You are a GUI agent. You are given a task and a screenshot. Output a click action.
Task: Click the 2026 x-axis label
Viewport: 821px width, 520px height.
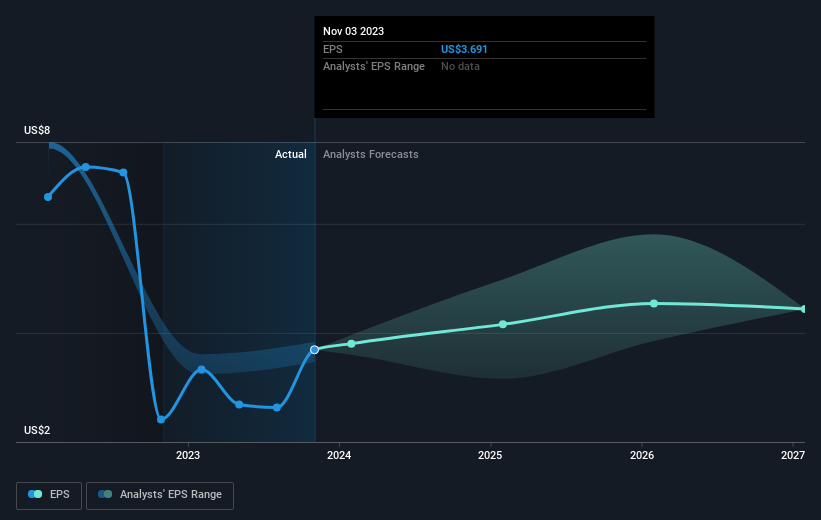(x=642, y=456)
